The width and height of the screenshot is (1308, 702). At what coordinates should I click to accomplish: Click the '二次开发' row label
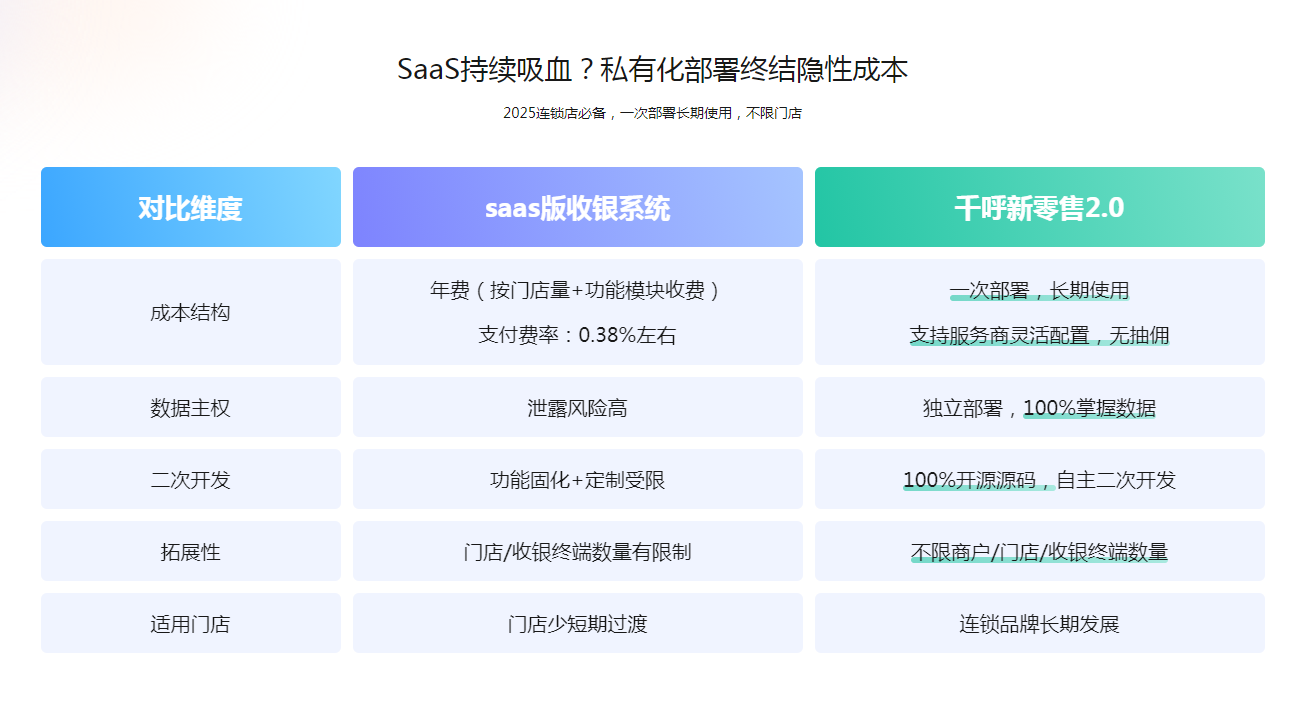191,479
